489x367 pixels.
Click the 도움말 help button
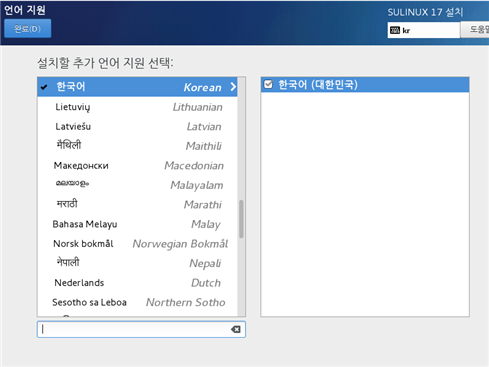[475, 30]
